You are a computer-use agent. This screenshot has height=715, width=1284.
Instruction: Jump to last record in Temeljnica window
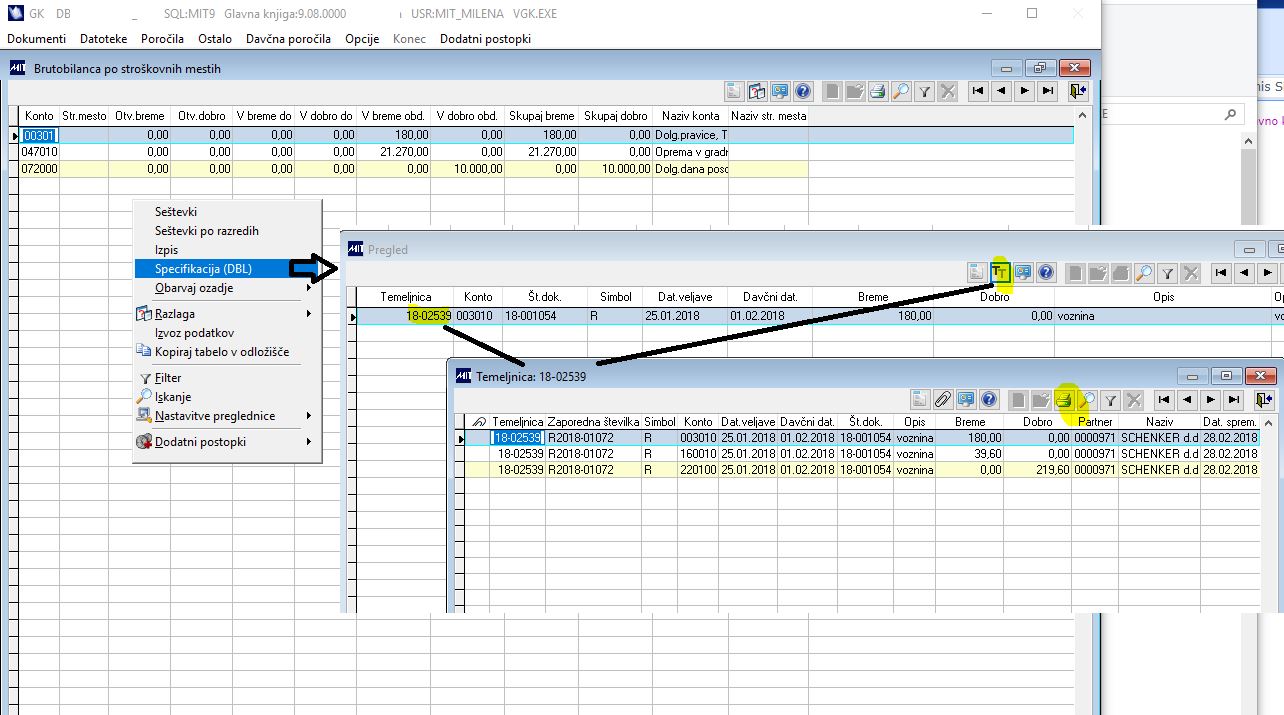(1235, 400)
